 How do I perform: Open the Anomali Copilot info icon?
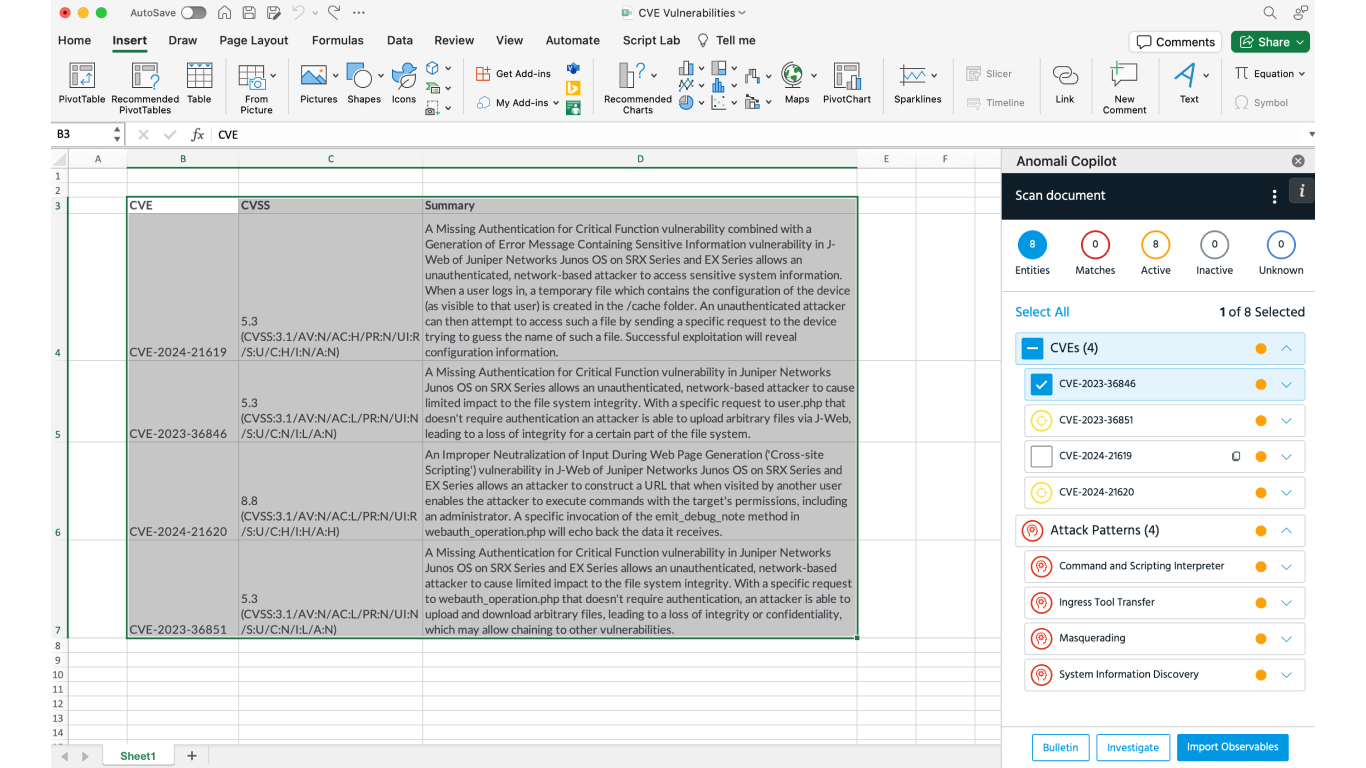click(1302, 191)
